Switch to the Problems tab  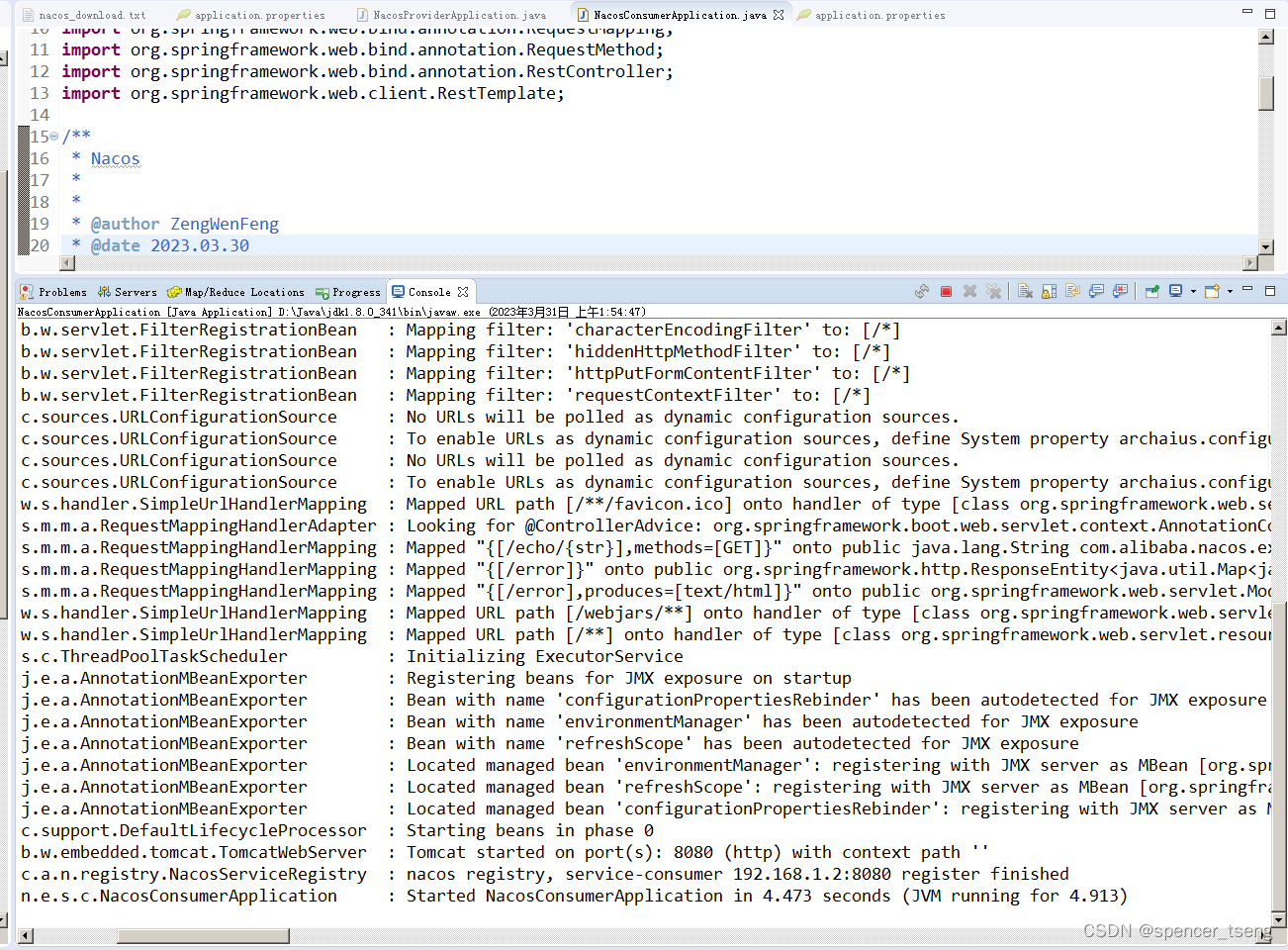52,291
